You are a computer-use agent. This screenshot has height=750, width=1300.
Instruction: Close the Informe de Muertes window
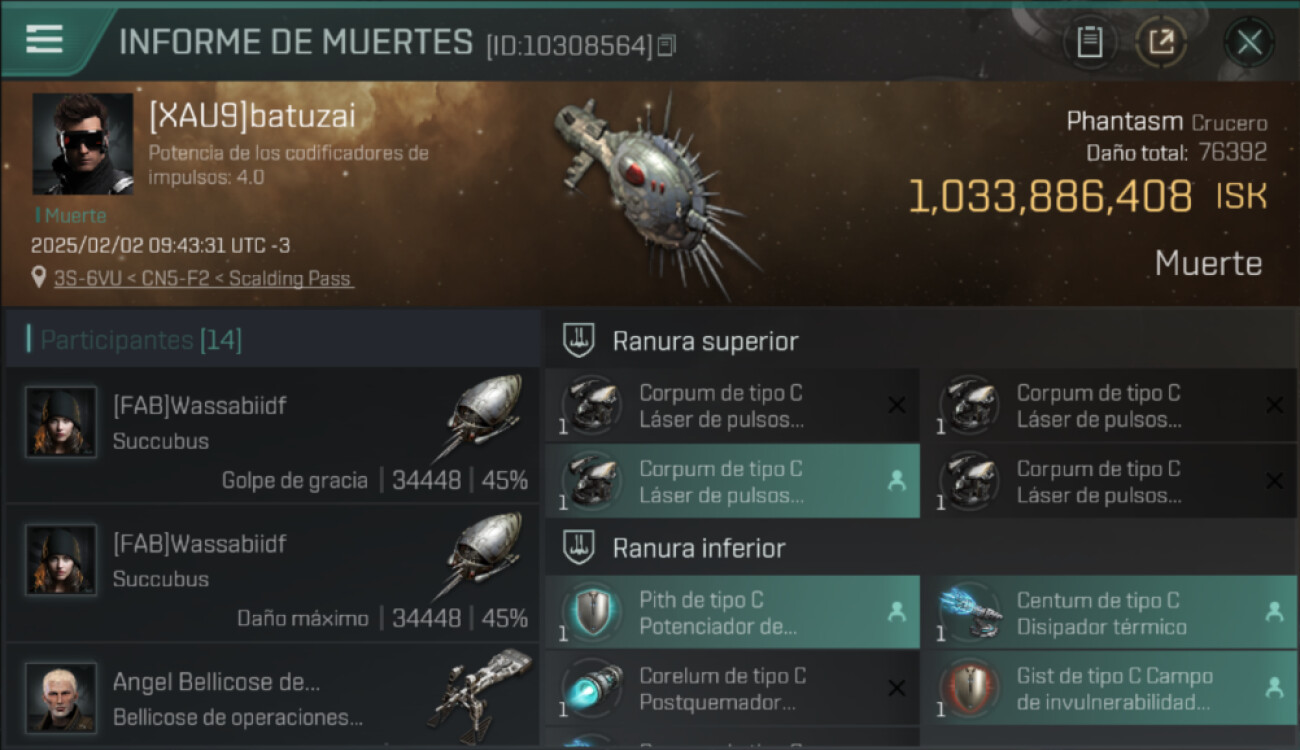1249,42
